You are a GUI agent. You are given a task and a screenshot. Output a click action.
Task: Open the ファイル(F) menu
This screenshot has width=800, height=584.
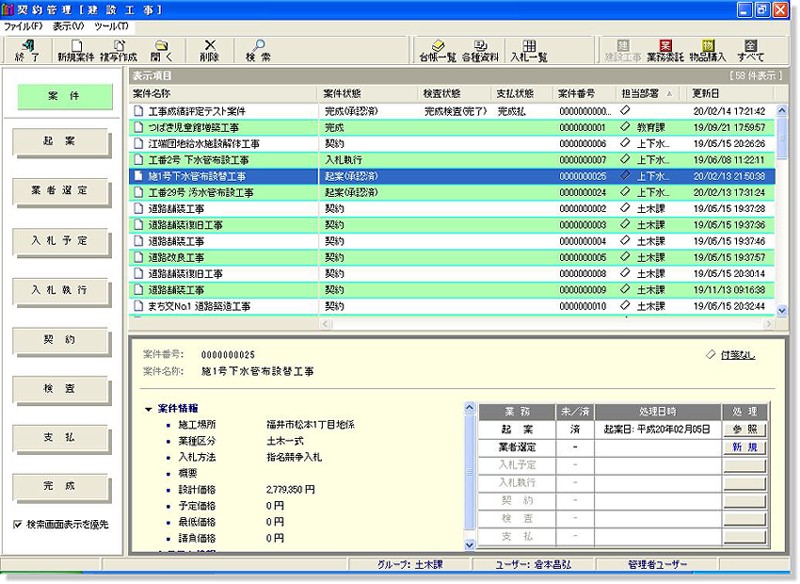(24, 28)
